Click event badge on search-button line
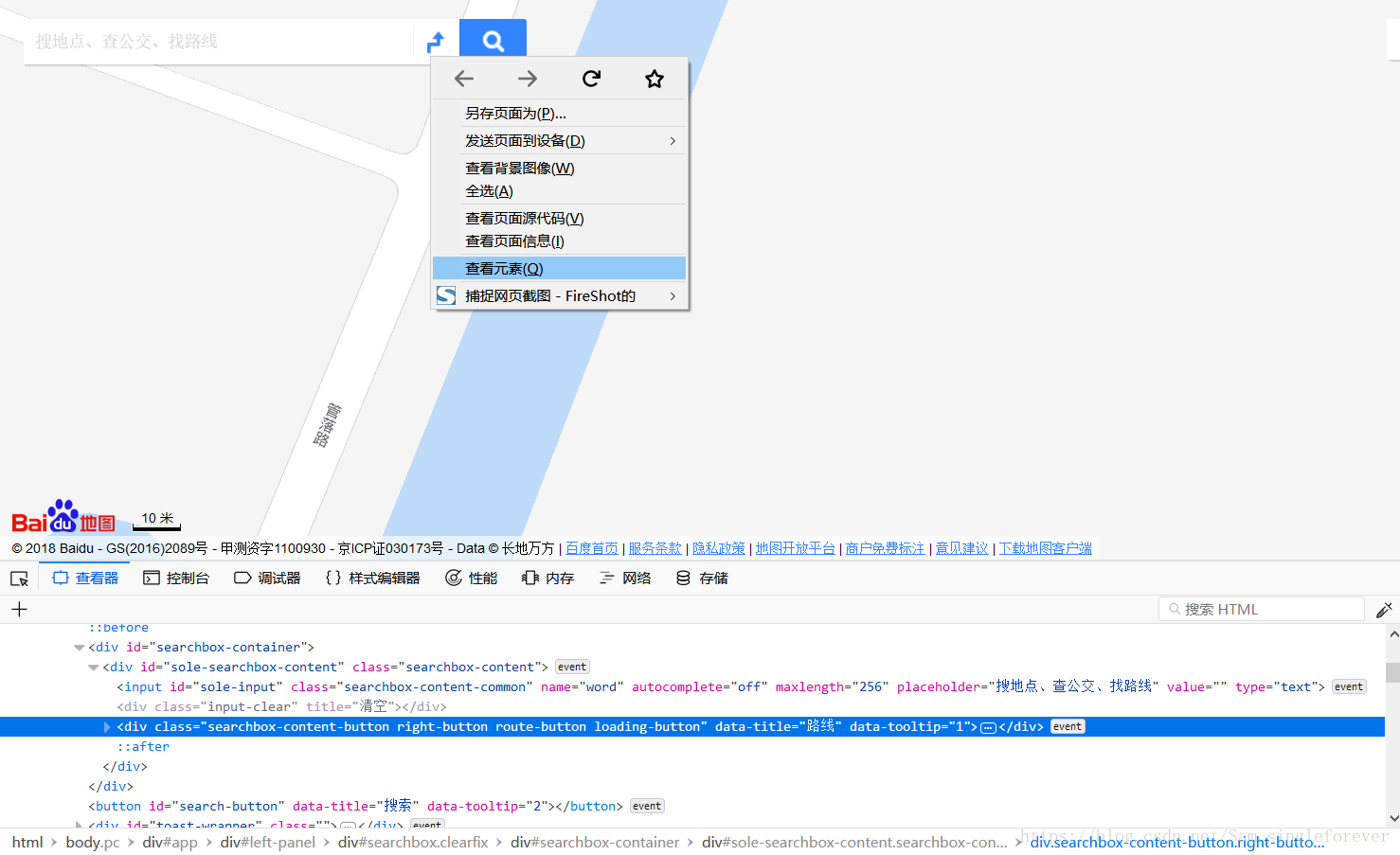Viewport: 1400px width, 855px height. click(647, 806)
